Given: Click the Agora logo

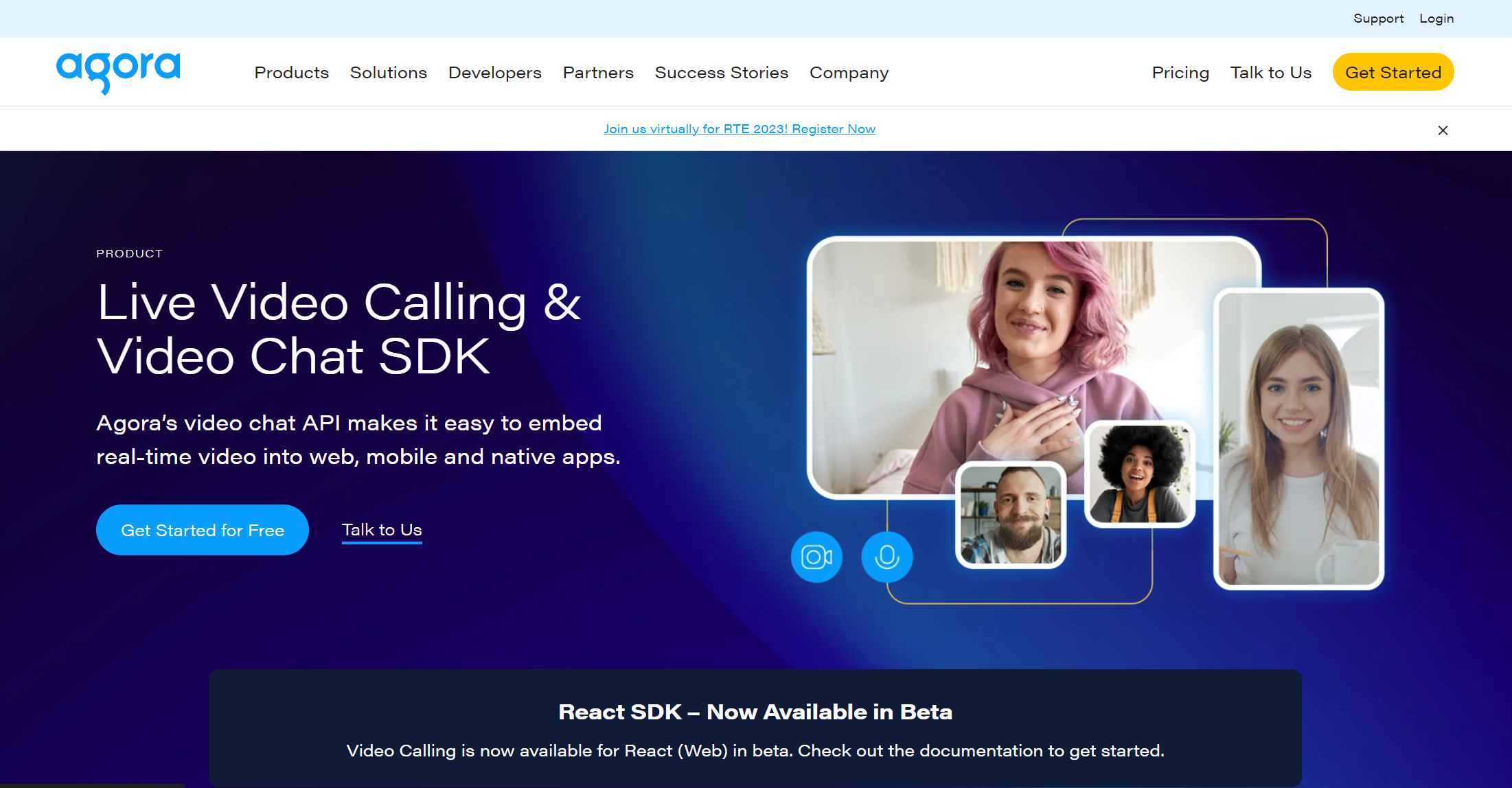Looking at the screenshot, I should pos(118,71).
